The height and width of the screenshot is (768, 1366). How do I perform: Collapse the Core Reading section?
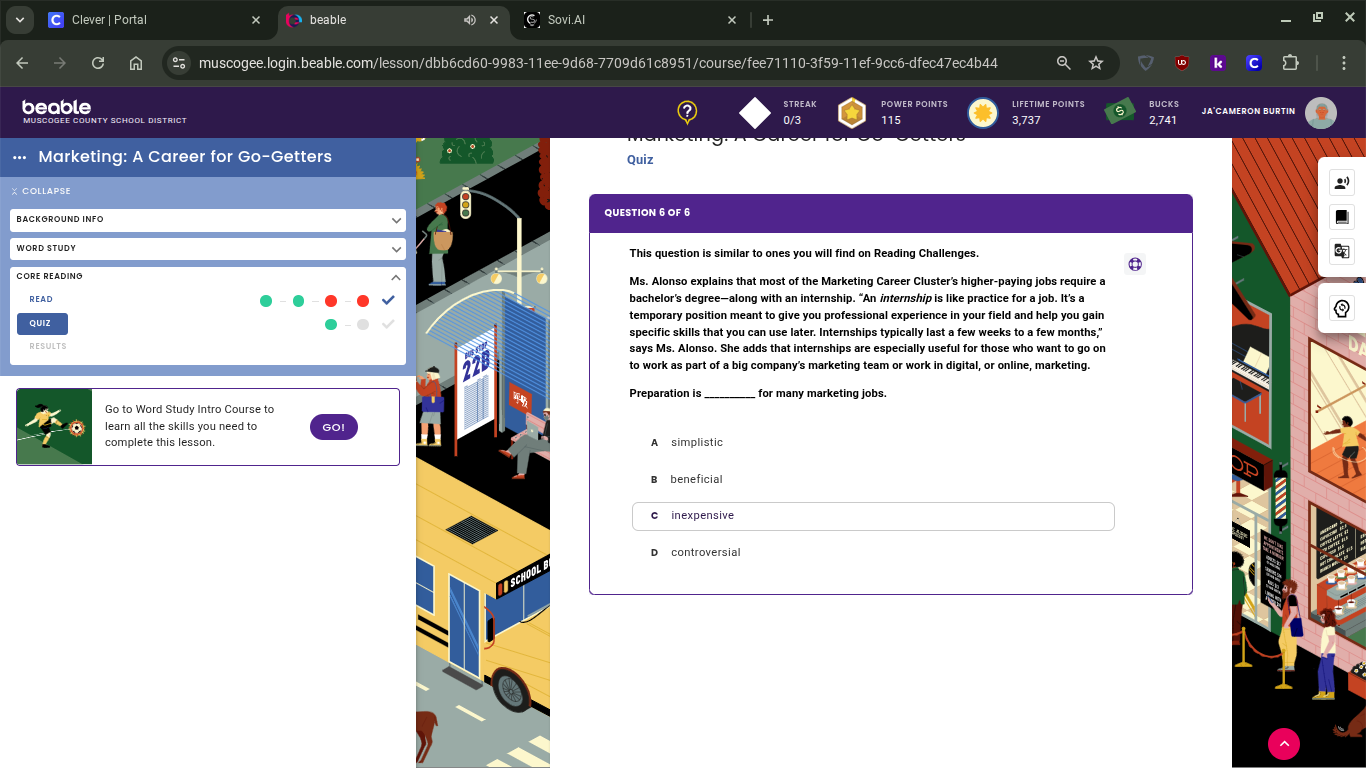point(396,277)
